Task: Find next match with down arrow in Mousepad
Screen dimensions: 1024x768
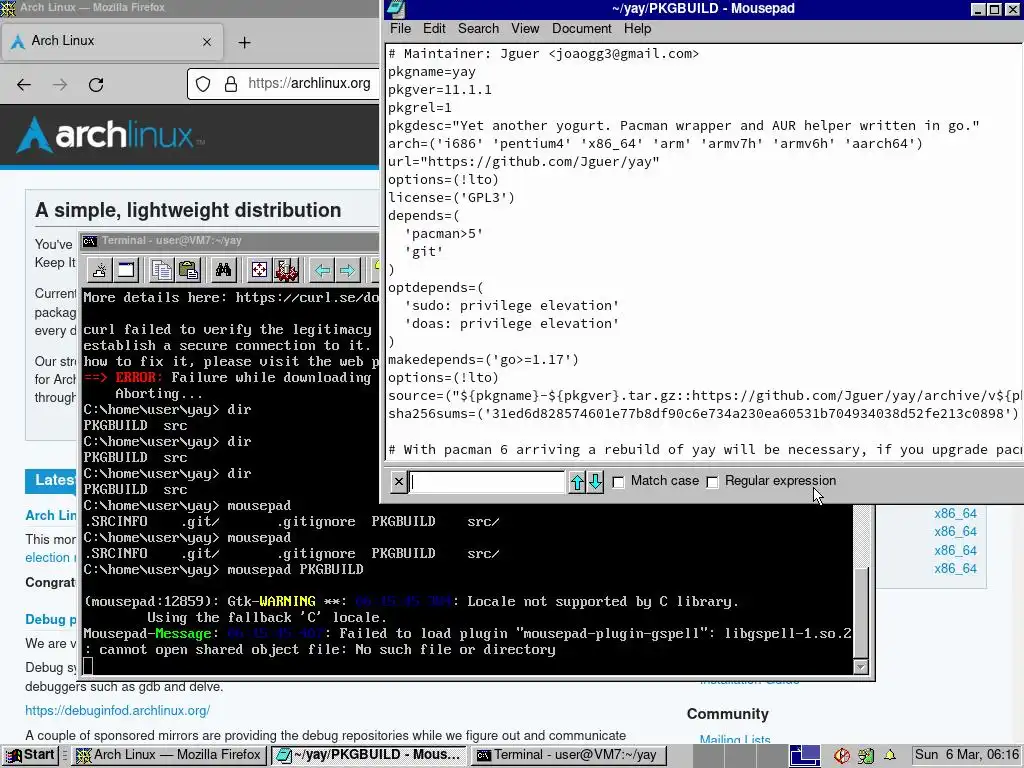Action: pos(595,482)
